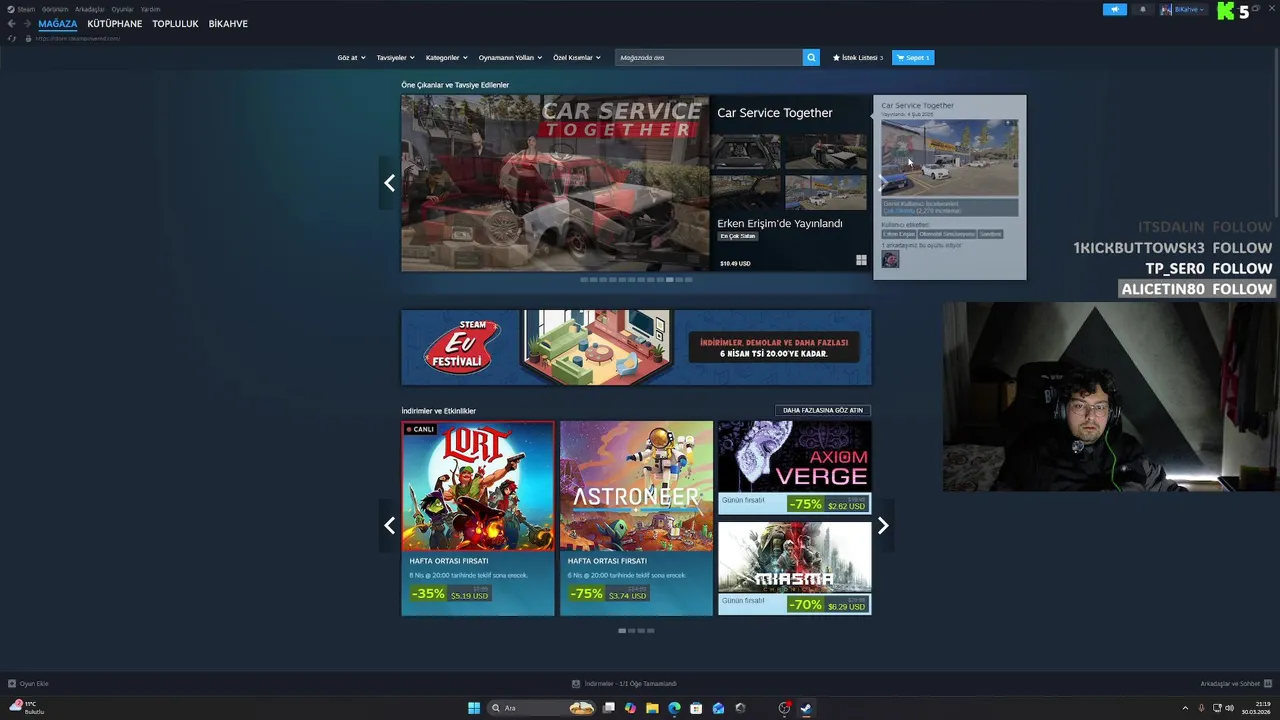This screenshot has width=1280, height=720.
Task: Open the Axiom Verge daily deal
Action: tap(794, 467)
